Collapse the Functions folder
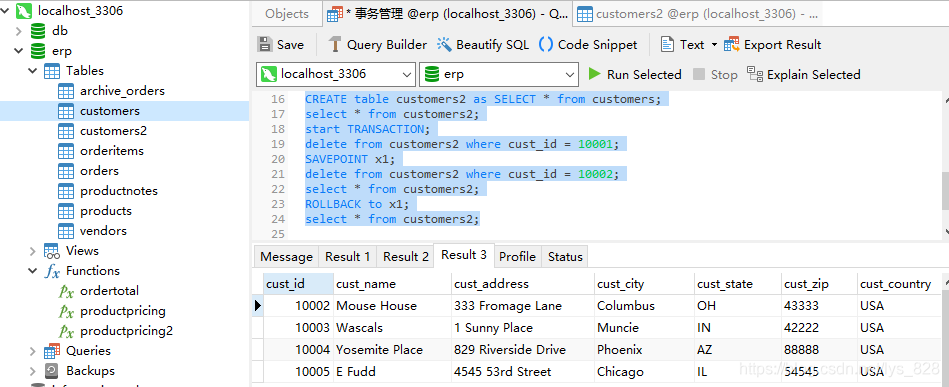The width and height of the screenshot is (949, 387). pyautogui.click(x=32, y=271)
